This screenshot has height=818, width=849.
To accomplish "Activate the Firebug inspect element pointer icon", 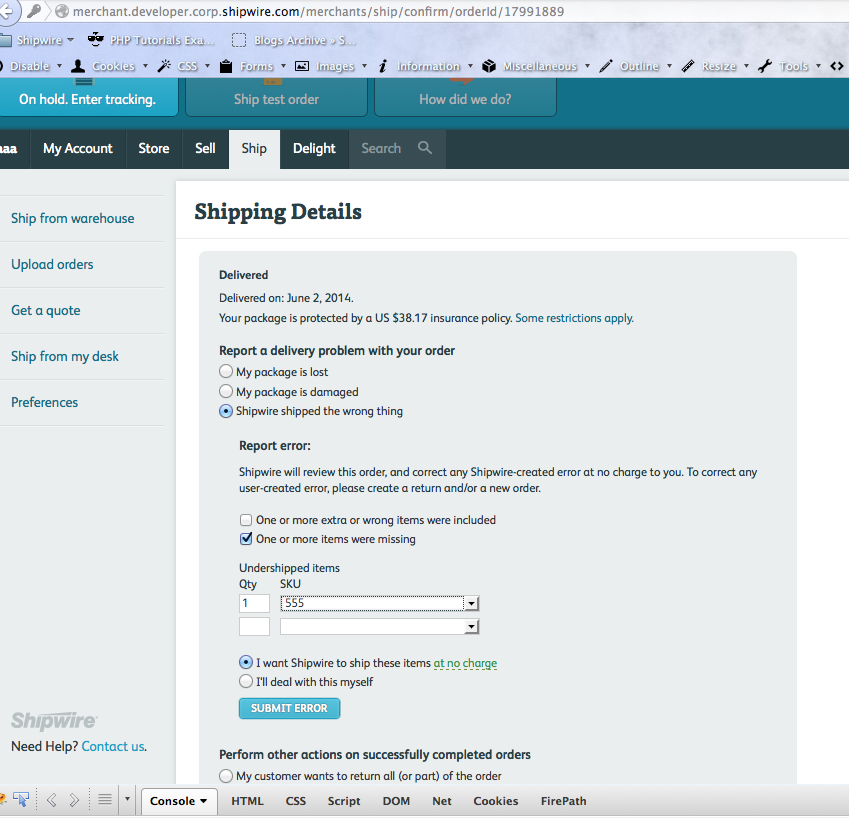I will point(21,800).
